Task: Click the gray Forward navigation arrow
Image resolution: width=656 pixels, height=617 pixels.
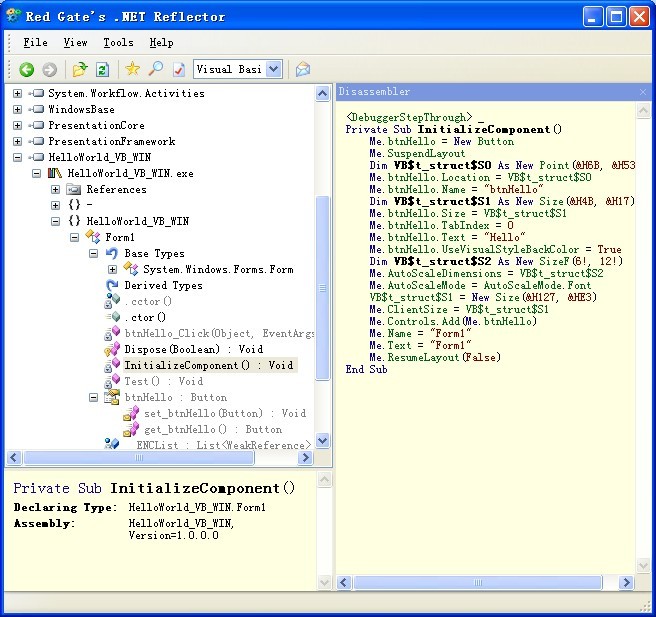Action: 49,69
